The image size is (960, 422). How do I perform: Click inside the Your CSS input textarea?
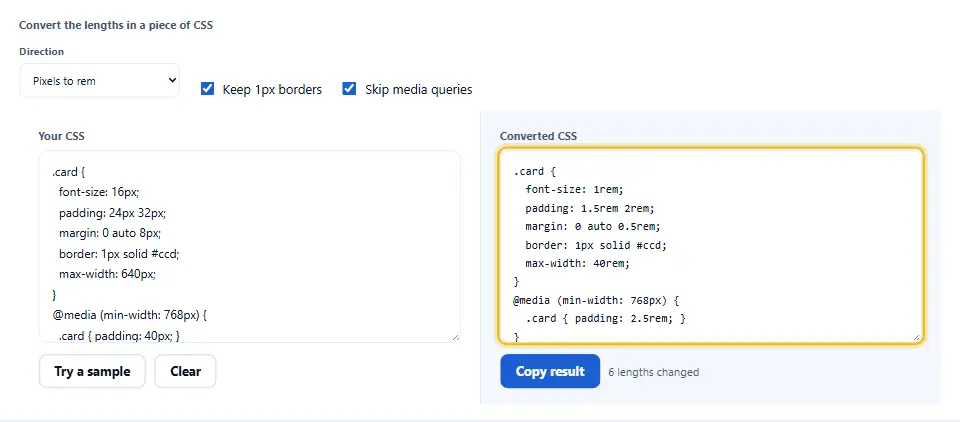tap(250, 246)
